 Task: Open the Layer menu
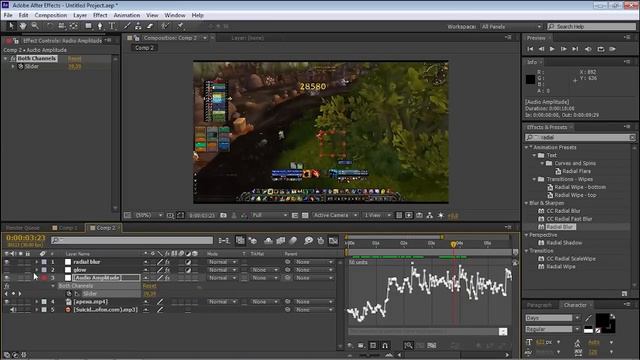point(80,15)
